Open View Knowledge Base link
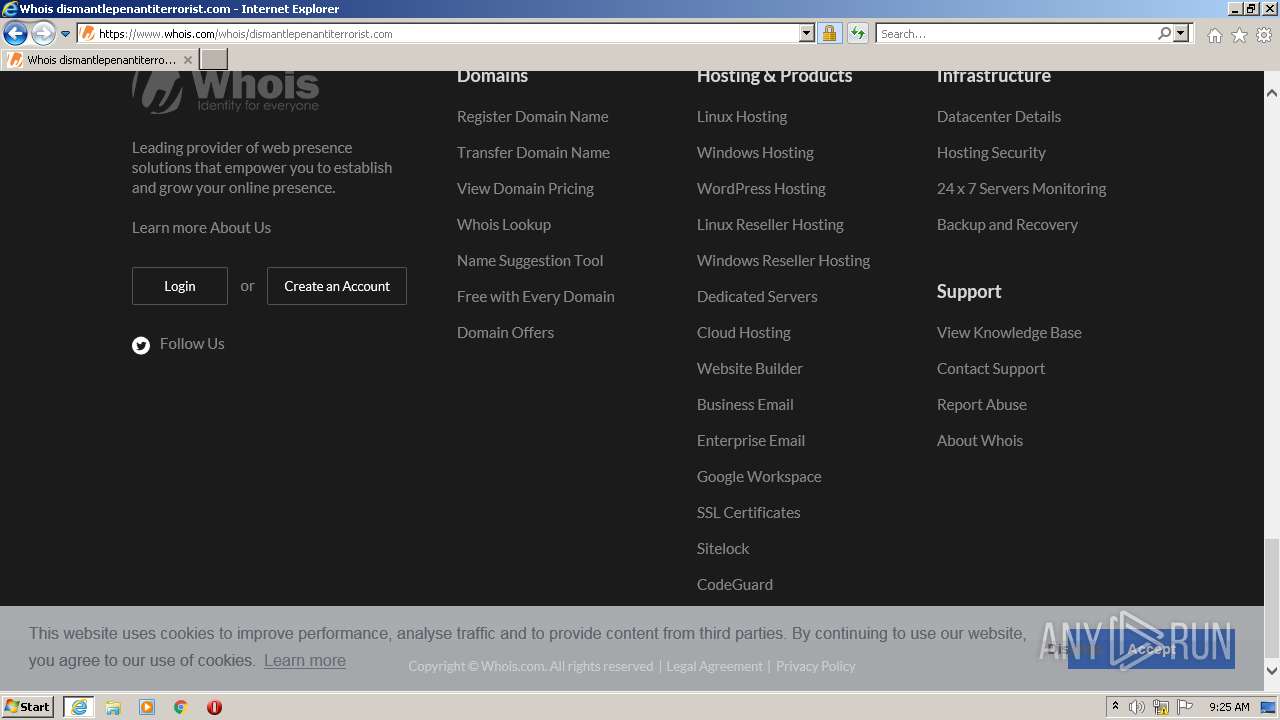 coord(1009,333)
